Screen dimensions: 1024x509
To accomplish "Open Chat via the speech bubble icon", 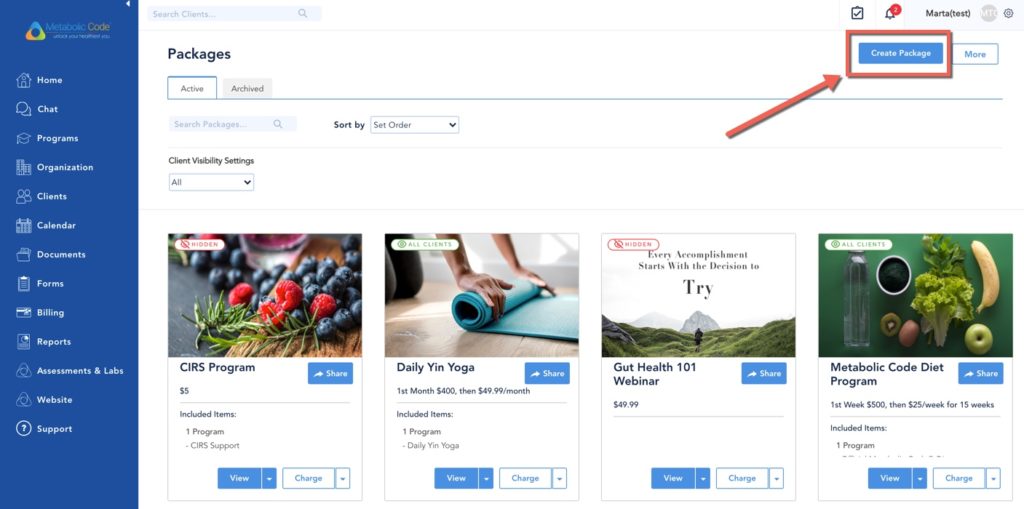I will coord(24,109).
